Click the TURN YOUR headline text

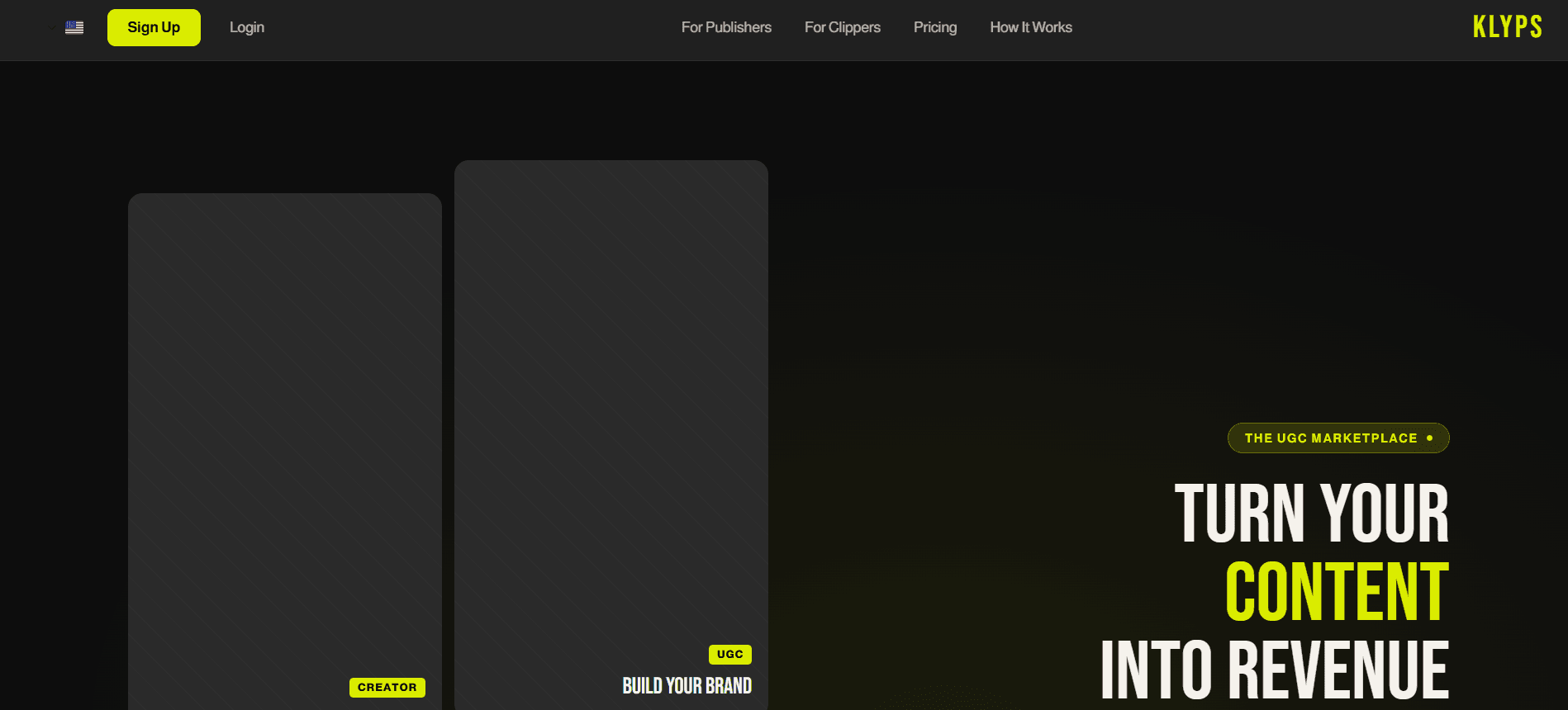1312,514
